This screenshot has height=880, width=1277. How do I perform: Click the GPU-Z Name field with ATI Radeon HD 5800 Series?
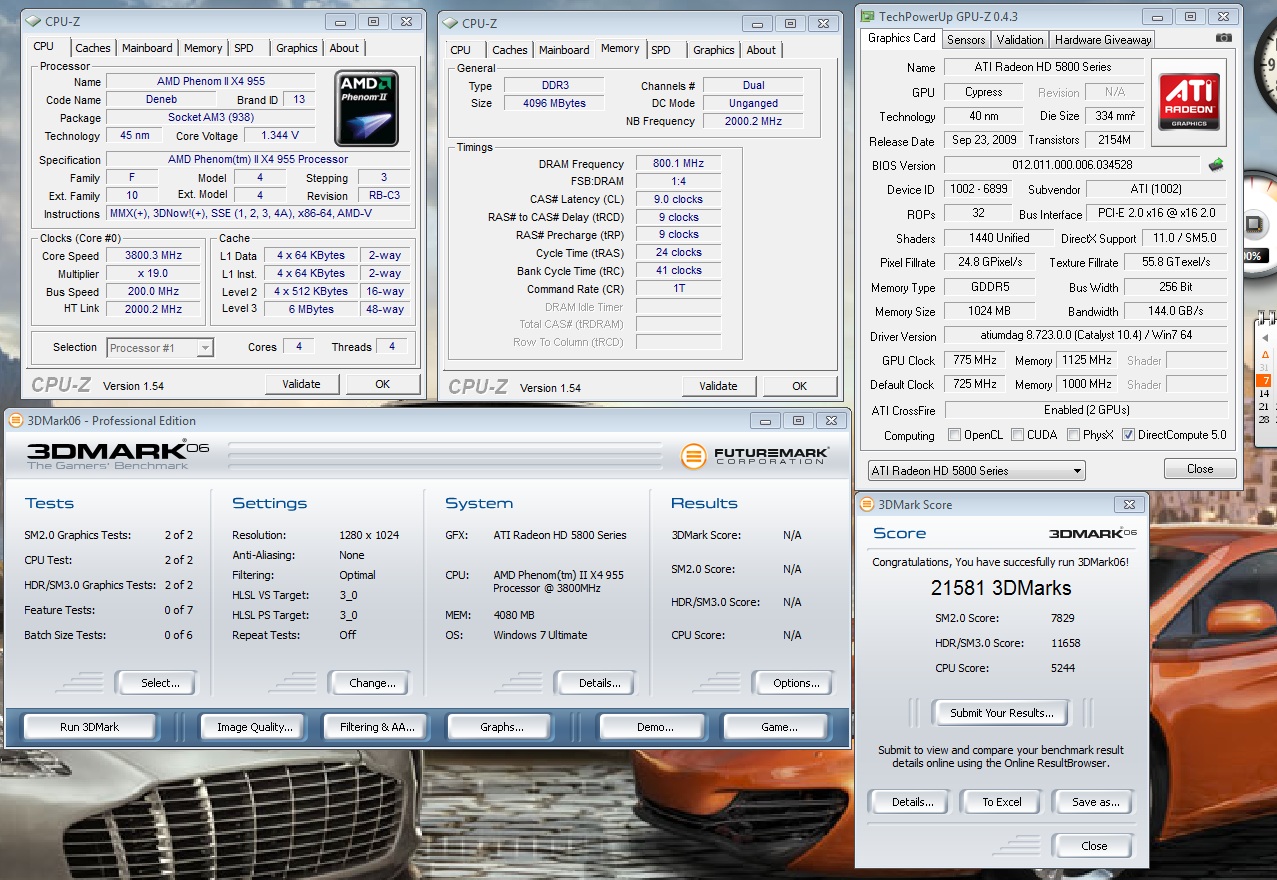pyautogui.click(x=1043, y=67)
